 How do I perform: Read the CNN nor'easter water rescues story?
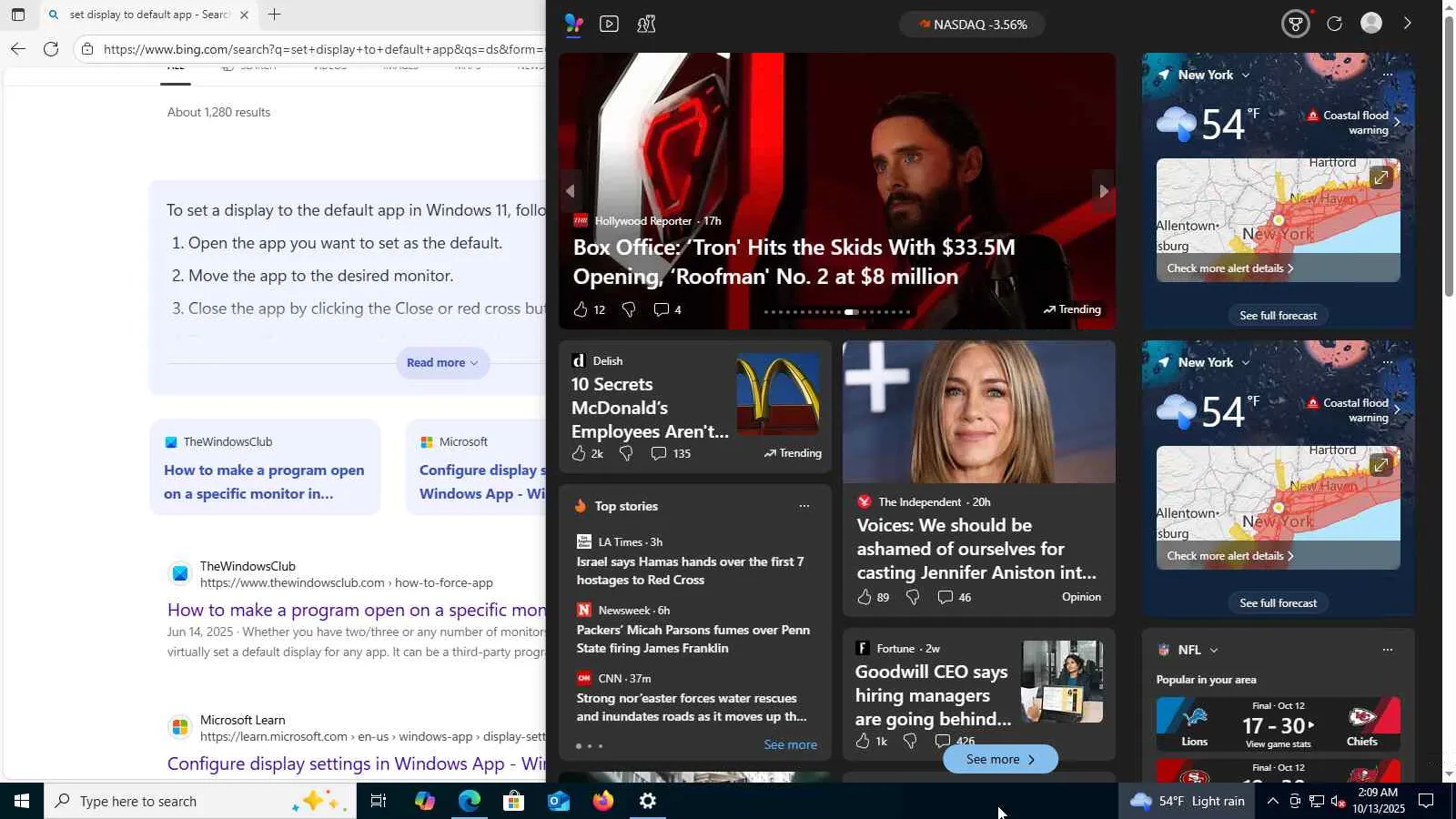(x=692, y=707)
